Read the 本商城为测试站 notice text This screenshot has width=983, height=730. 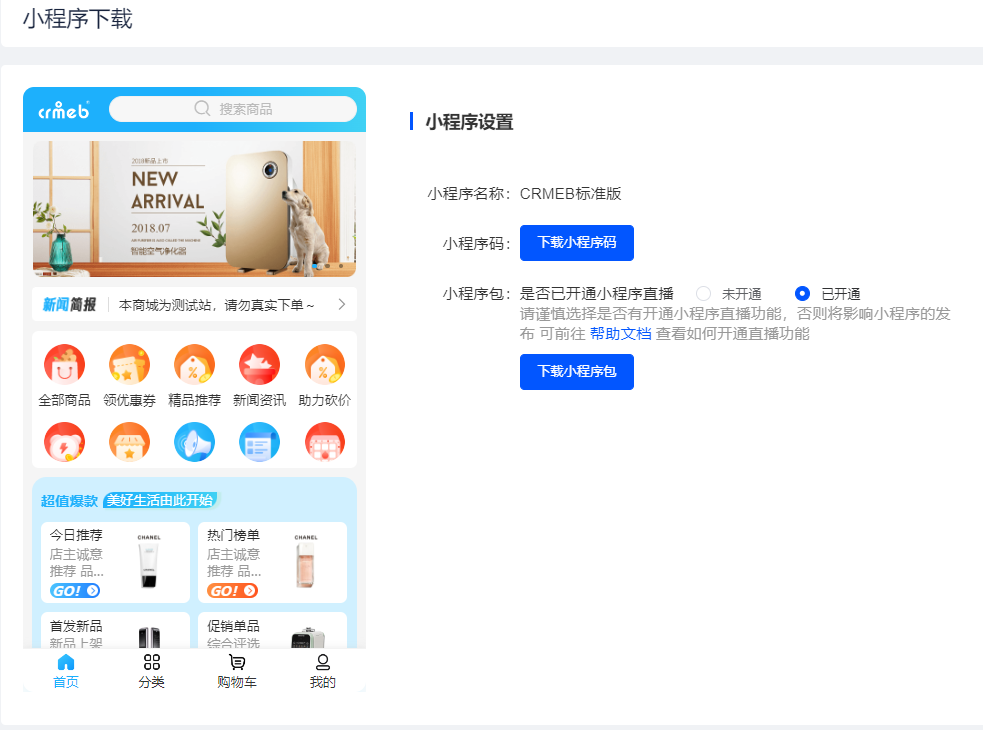pyautogui.click(x=216, y=305)
